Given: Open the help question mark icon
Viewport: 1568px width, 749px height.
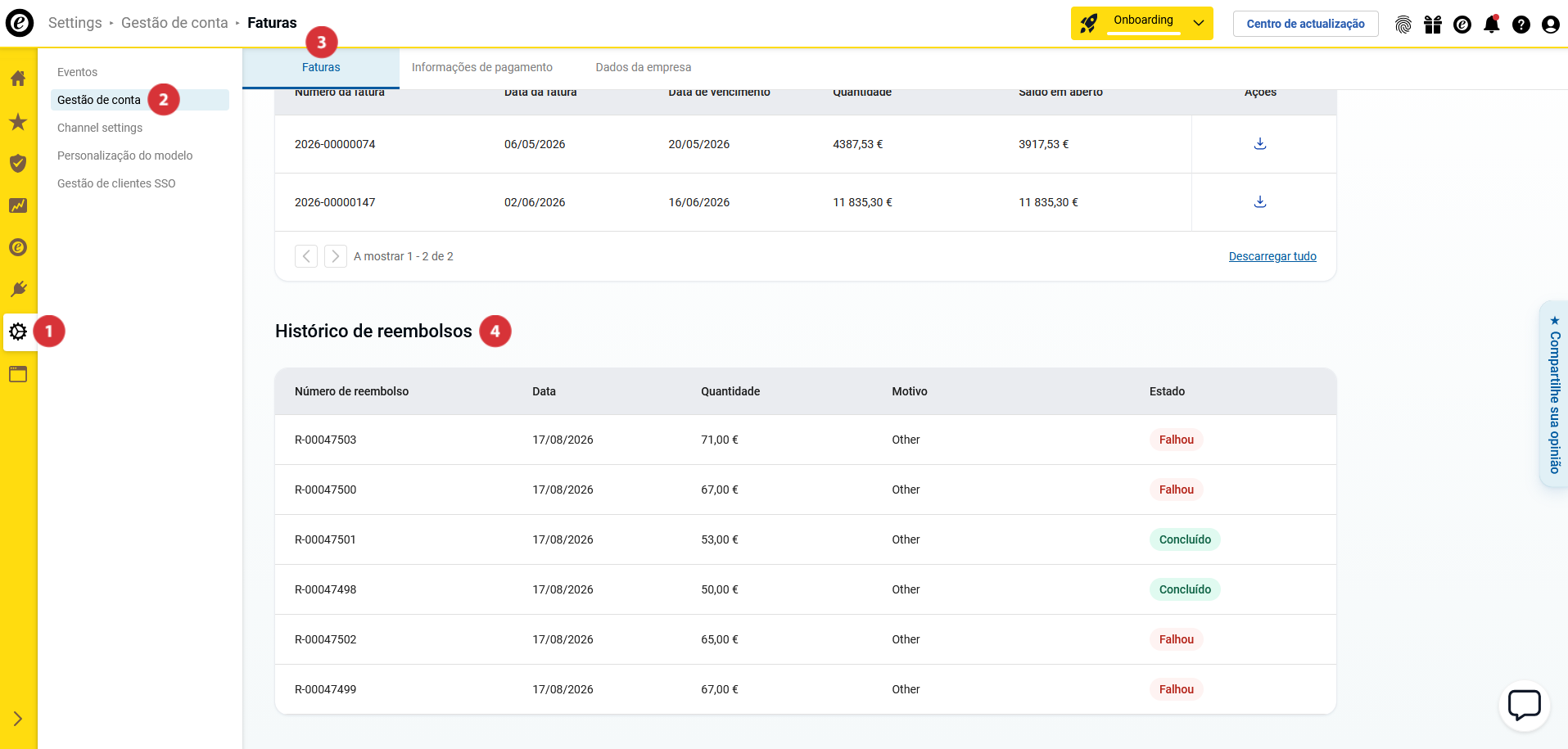Looking at the screenshot, I should coord(1521,25).
